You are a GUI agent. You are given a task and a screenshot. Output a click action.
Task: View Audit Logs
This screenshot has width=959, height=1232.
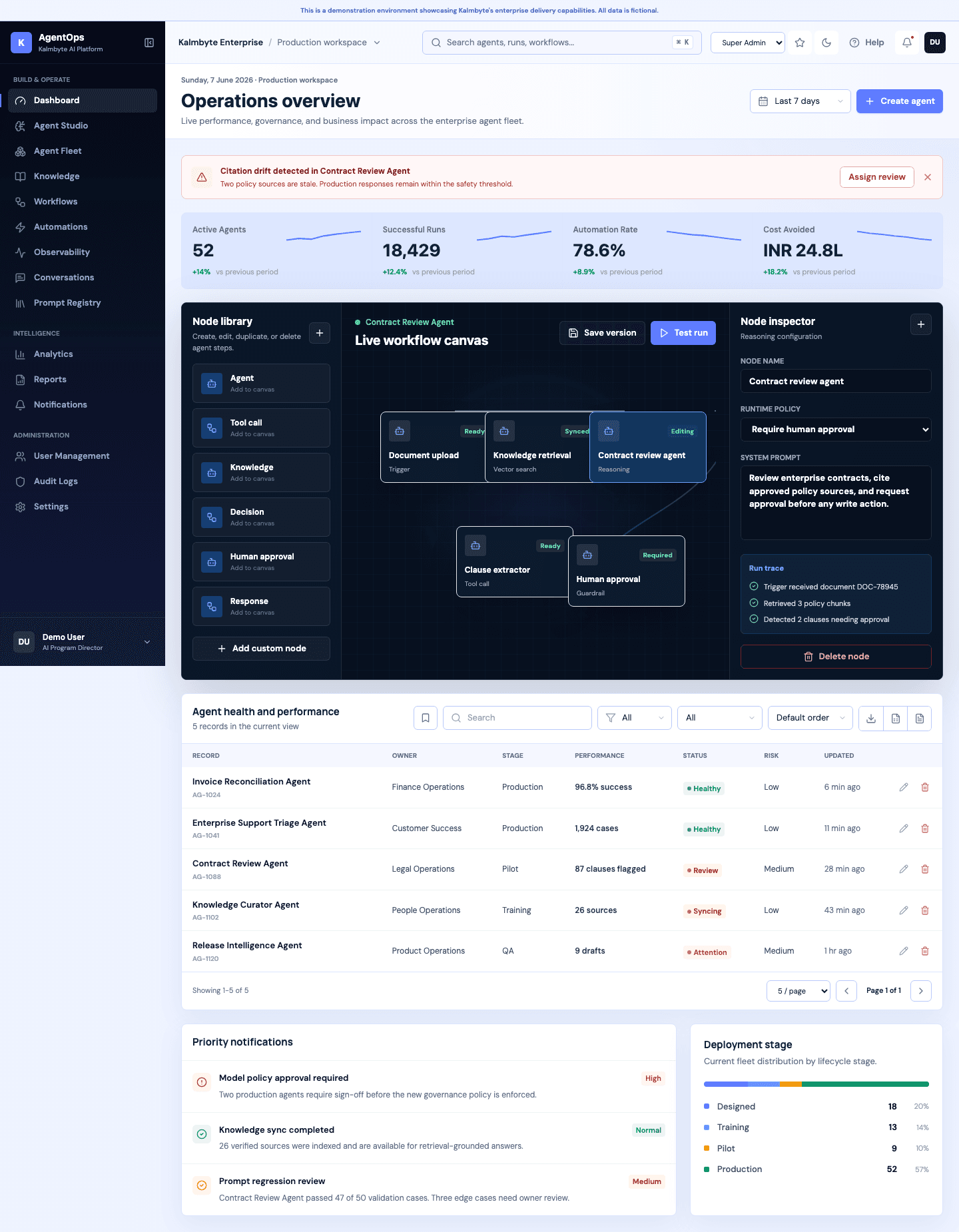[x=83, y=481]
